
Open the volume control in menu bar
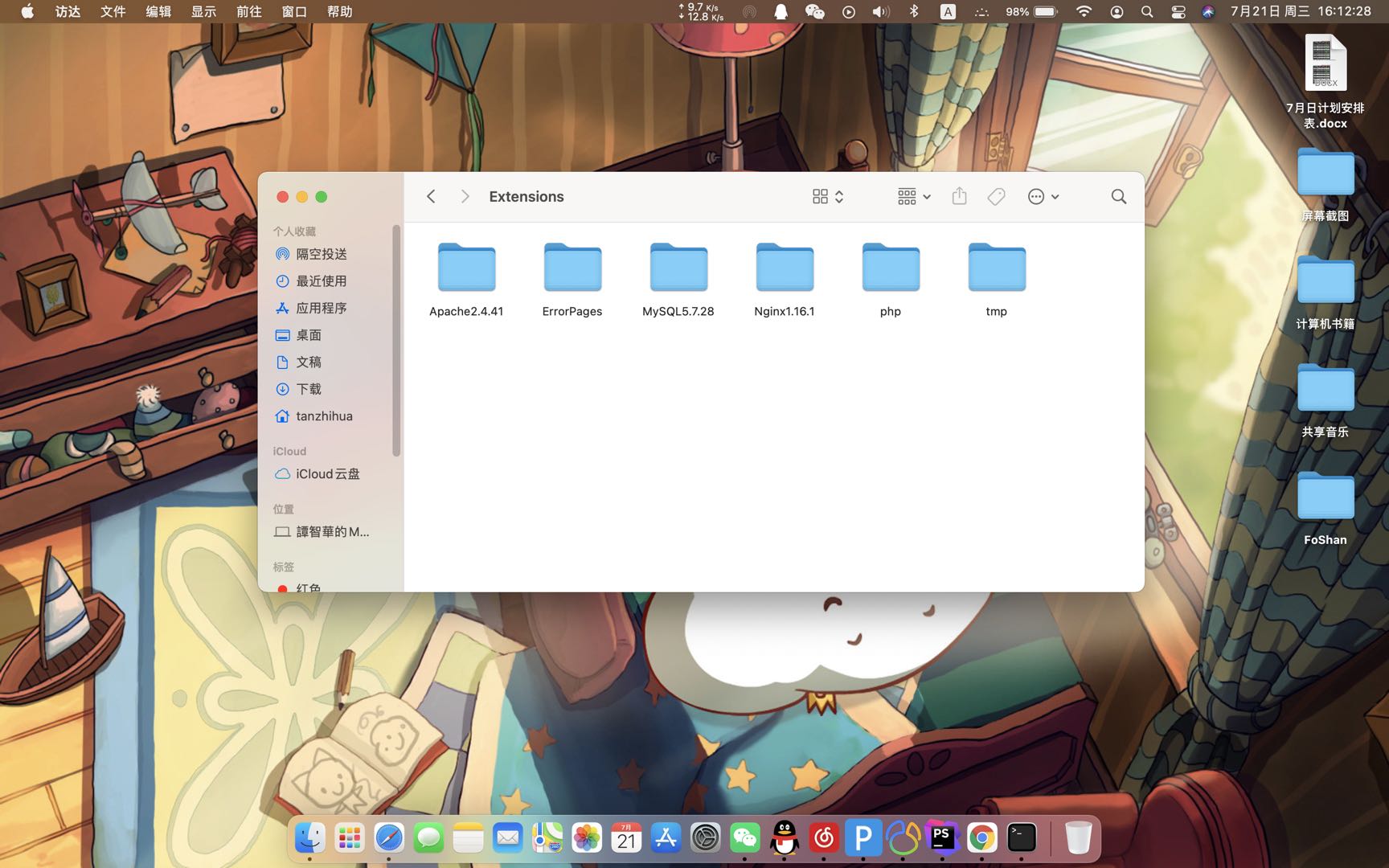pyautogui.click(x=881, y=11)
